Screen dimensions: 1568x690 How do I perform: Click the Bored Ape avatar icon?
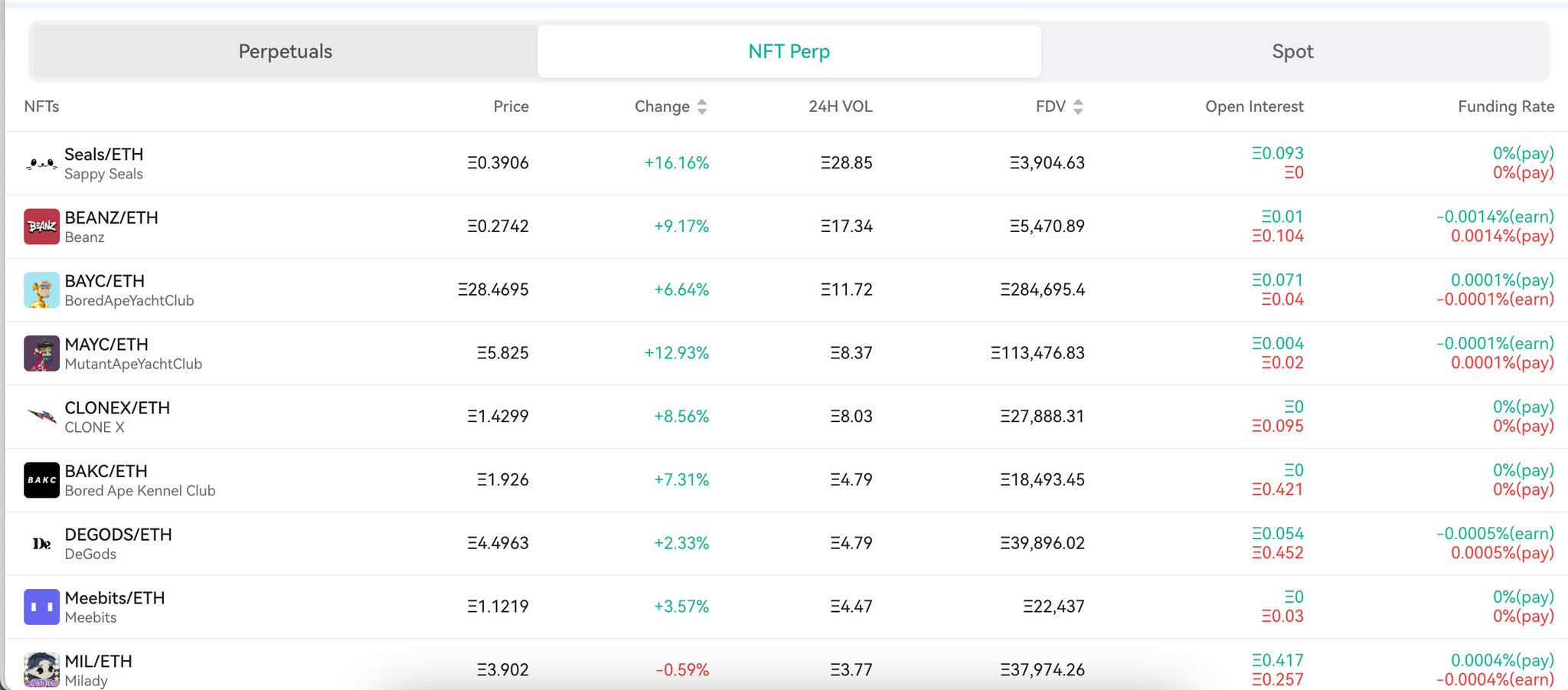pyautogui.click(x=41, y=290)
